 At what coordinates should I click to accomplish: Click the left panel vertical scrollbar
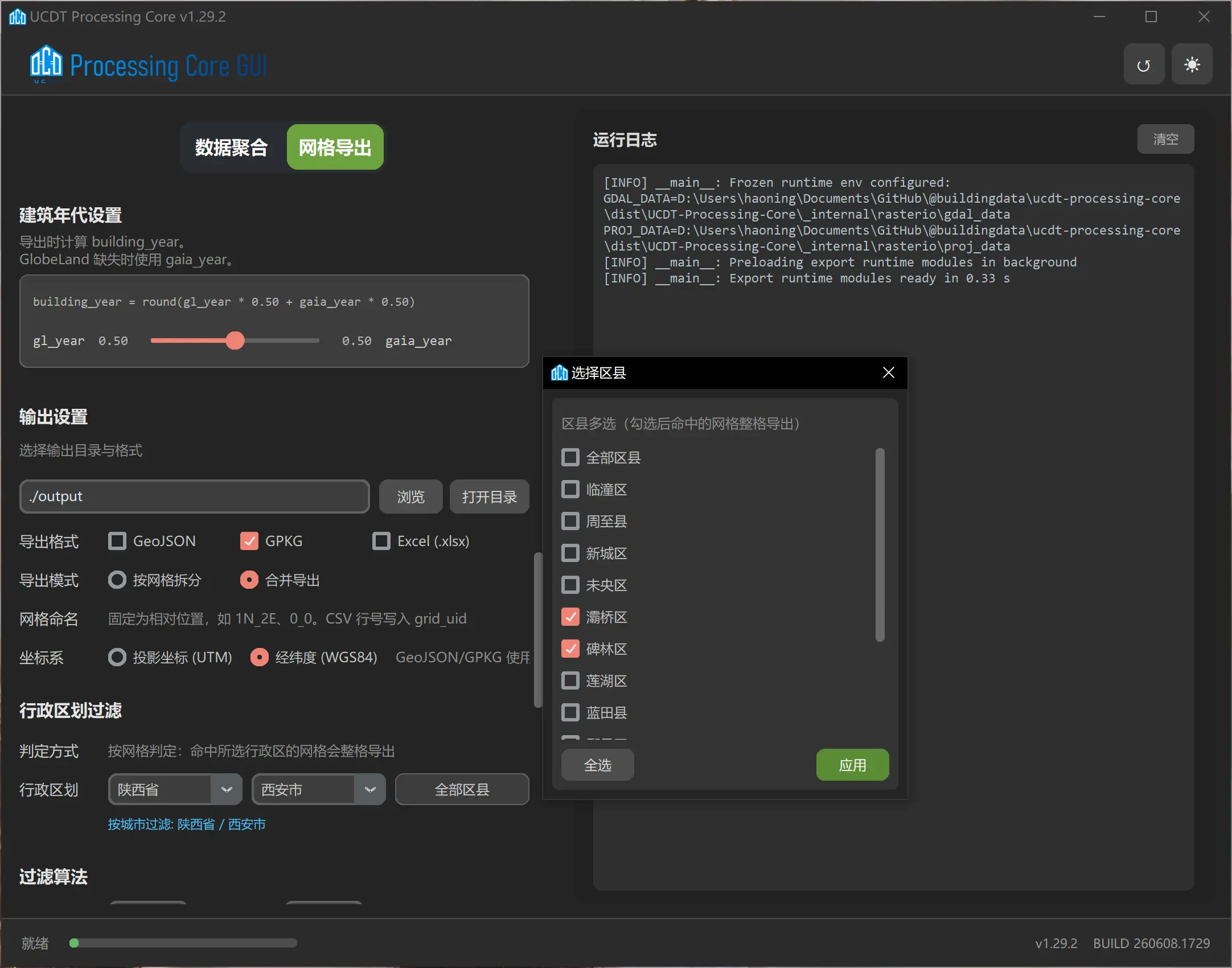pyautogui.click(x=537, y=630)
